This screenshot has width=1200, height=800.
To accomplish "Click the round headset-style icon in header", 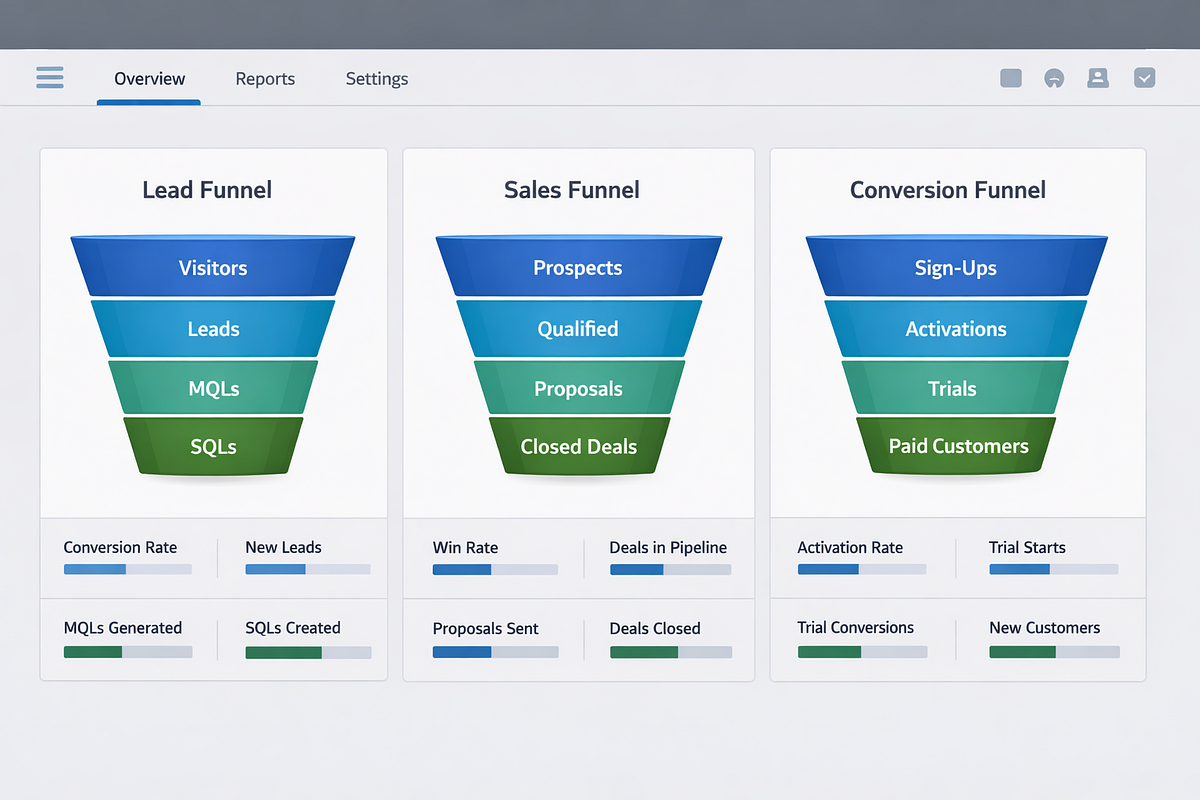I will (x=1053, y=78).
